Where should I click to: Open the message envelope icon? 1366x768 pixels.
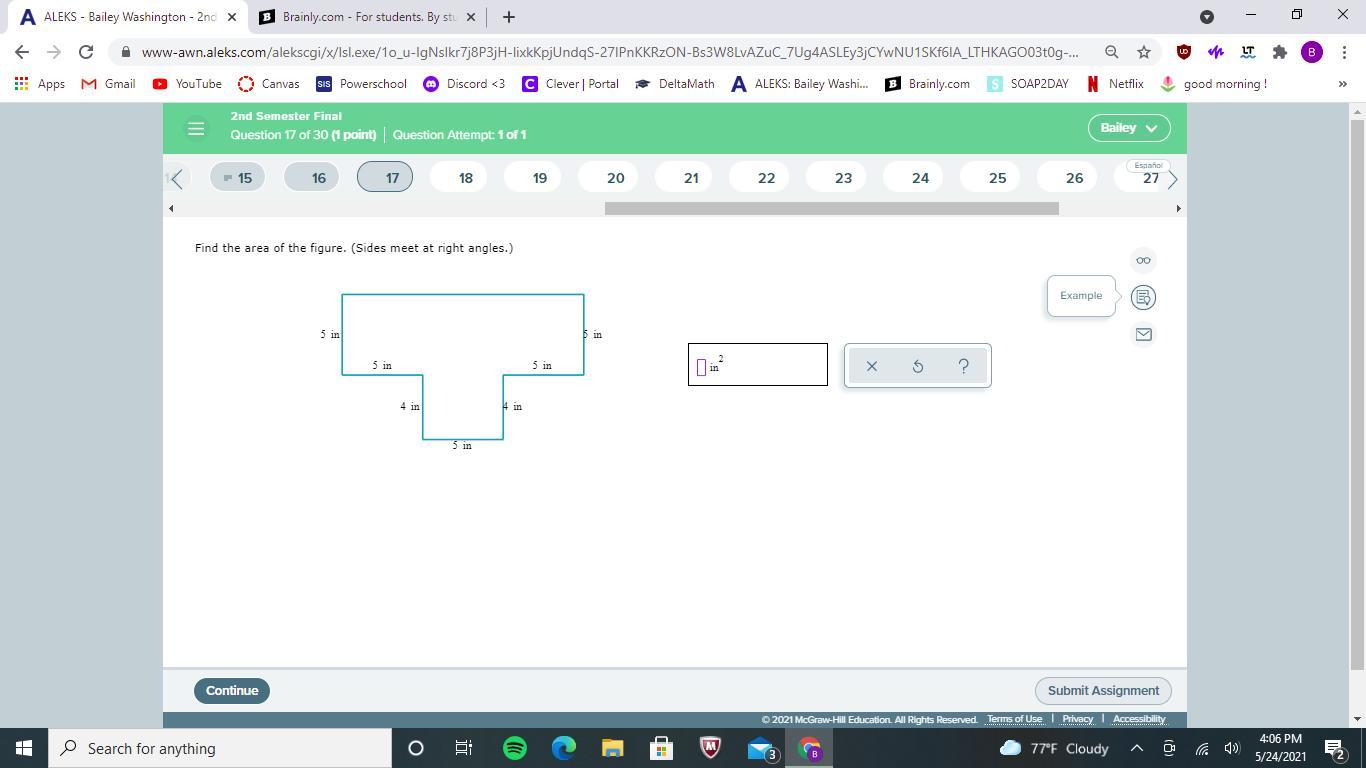coord(1143,334)
